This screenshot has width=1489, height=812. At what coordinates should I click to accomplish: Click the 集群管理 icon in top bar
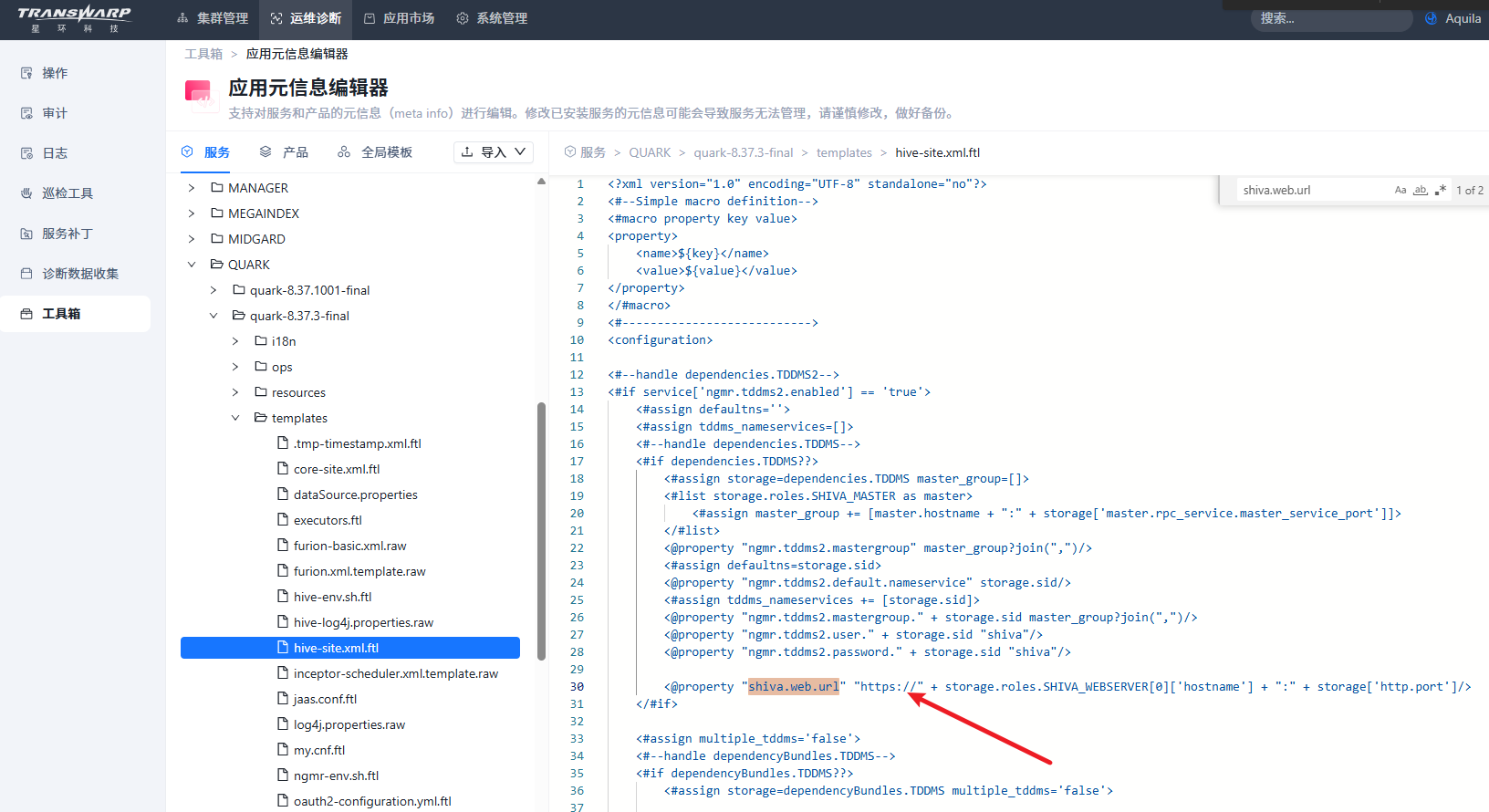pyautogui.click(x=182, y=18)
